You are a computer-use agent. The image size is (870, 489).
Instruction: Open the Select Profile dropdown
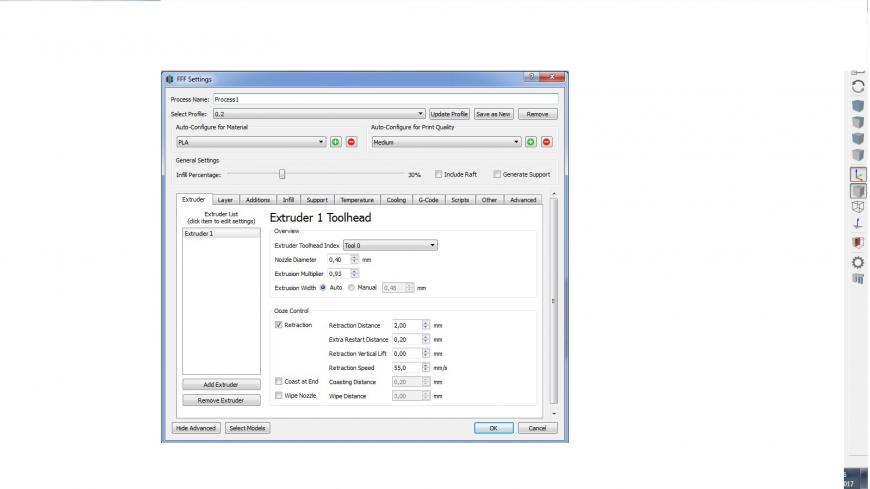tap(319, 114)
